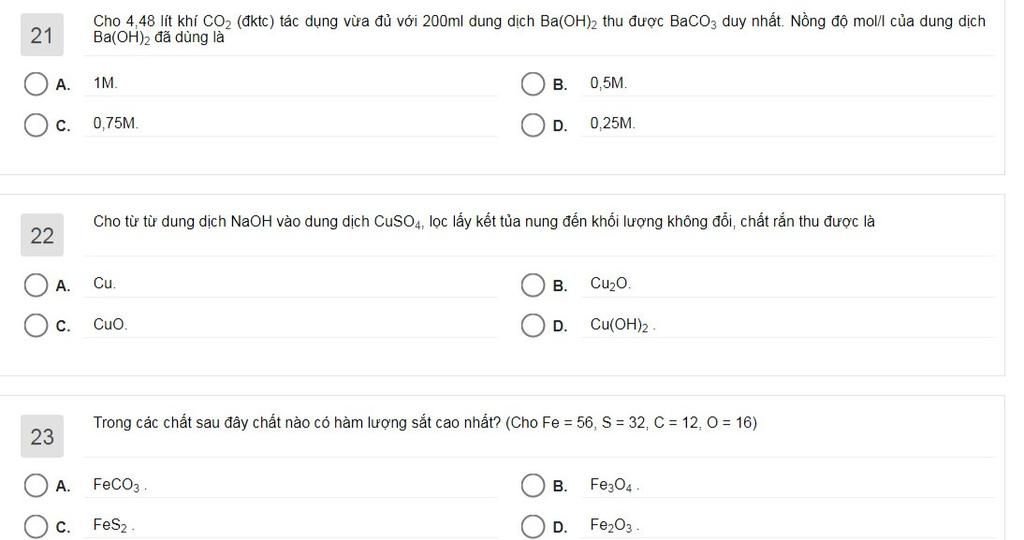Select answer A 'FeCO3' for question 23

tap(37, 486)
